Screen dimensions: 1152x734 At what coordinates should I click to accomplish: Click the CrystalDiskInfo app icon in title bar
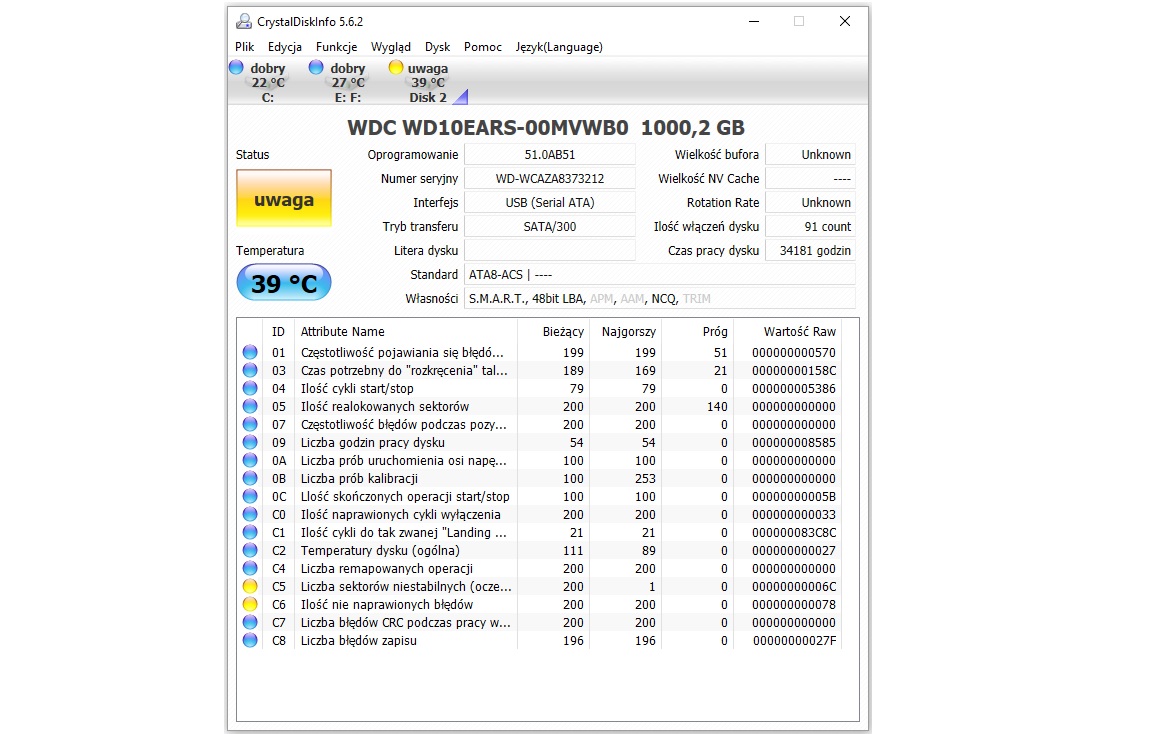point(243,21)
